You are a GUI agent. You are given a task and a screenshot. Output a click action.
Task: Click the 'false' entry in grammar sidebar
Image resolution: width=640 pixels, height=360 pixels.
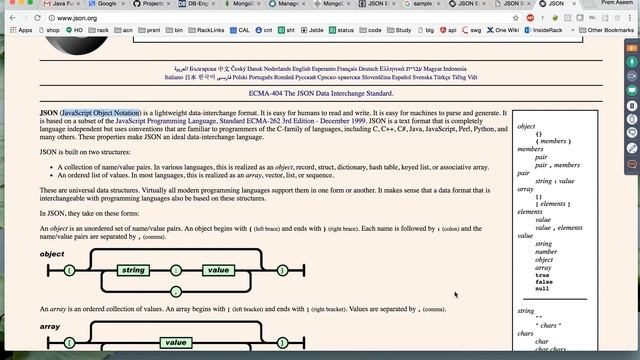coord(544,282)
